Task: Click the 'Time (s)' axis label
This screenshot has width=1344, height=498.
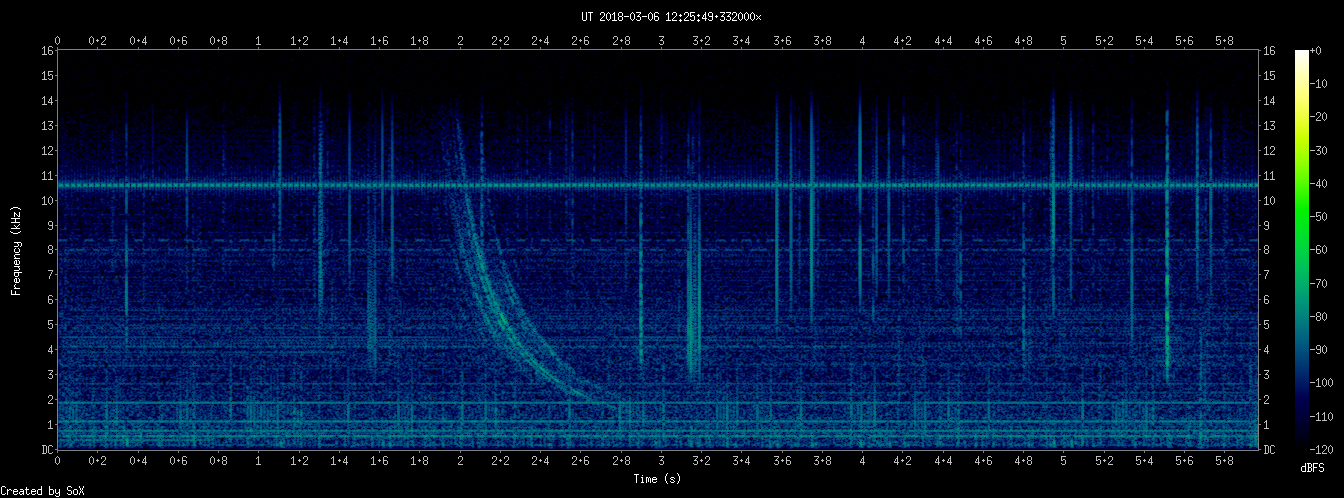Action: click(x=658, y=479)
